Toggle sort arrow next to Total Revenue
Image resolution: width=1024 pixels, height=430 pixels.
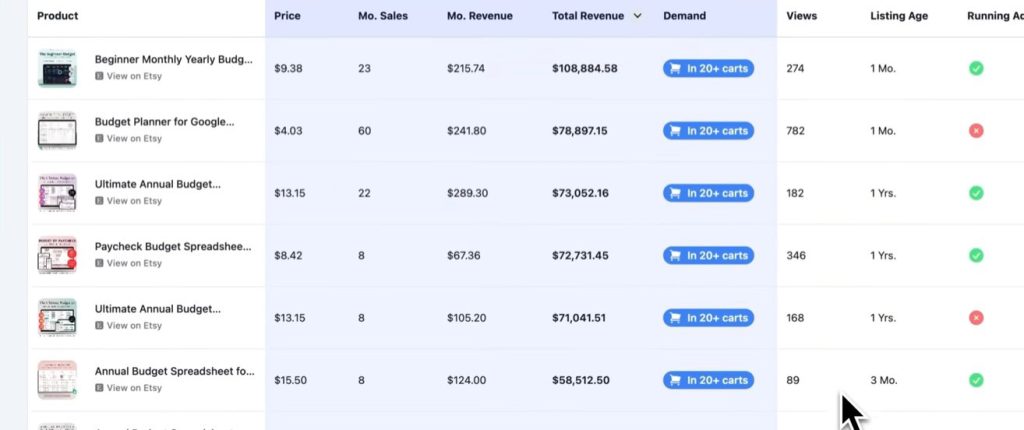[638, 16]
